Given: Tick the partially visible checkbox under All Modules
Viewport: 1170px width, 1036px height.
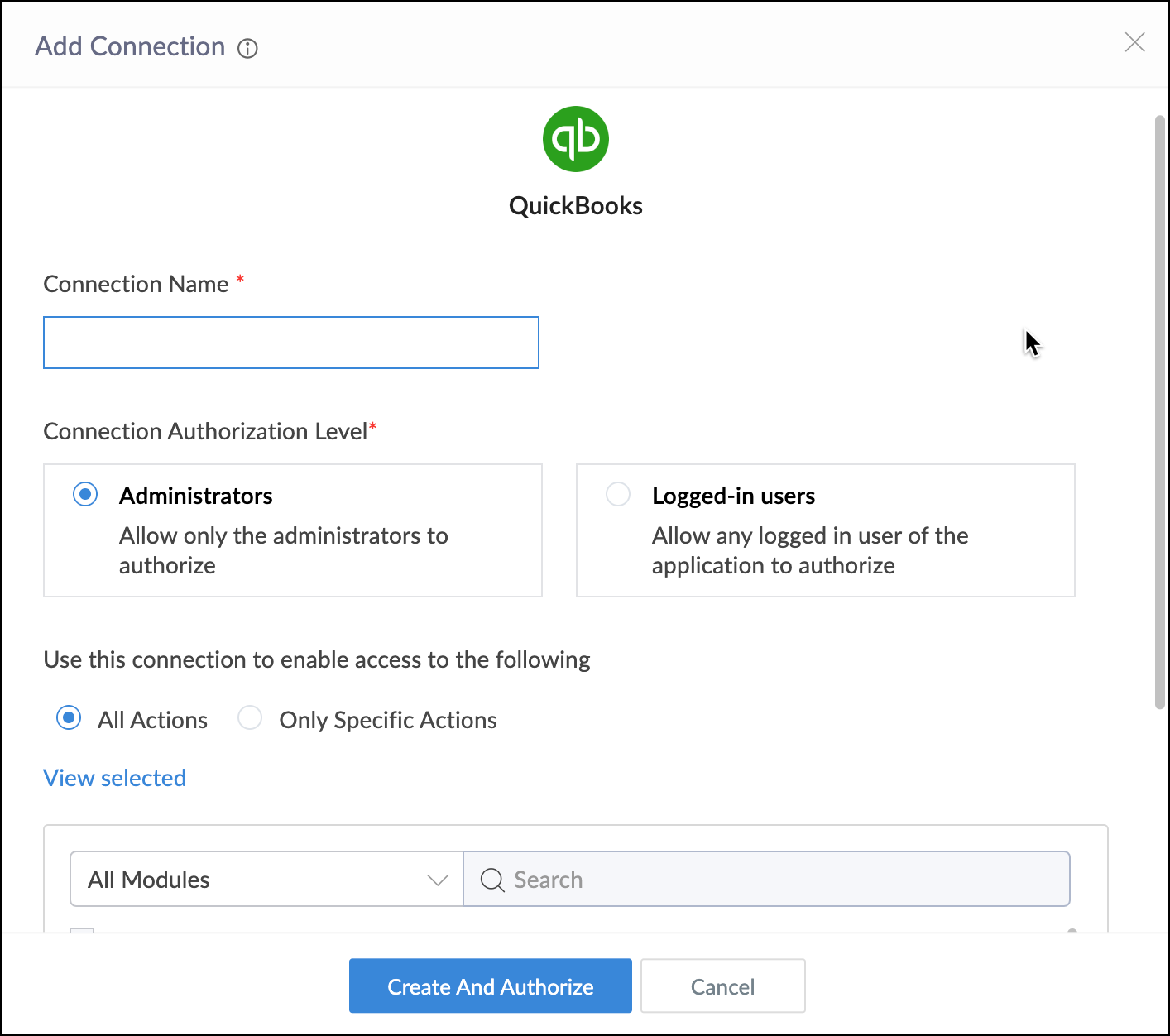Looking at the screenshot, I should [82, 932].
